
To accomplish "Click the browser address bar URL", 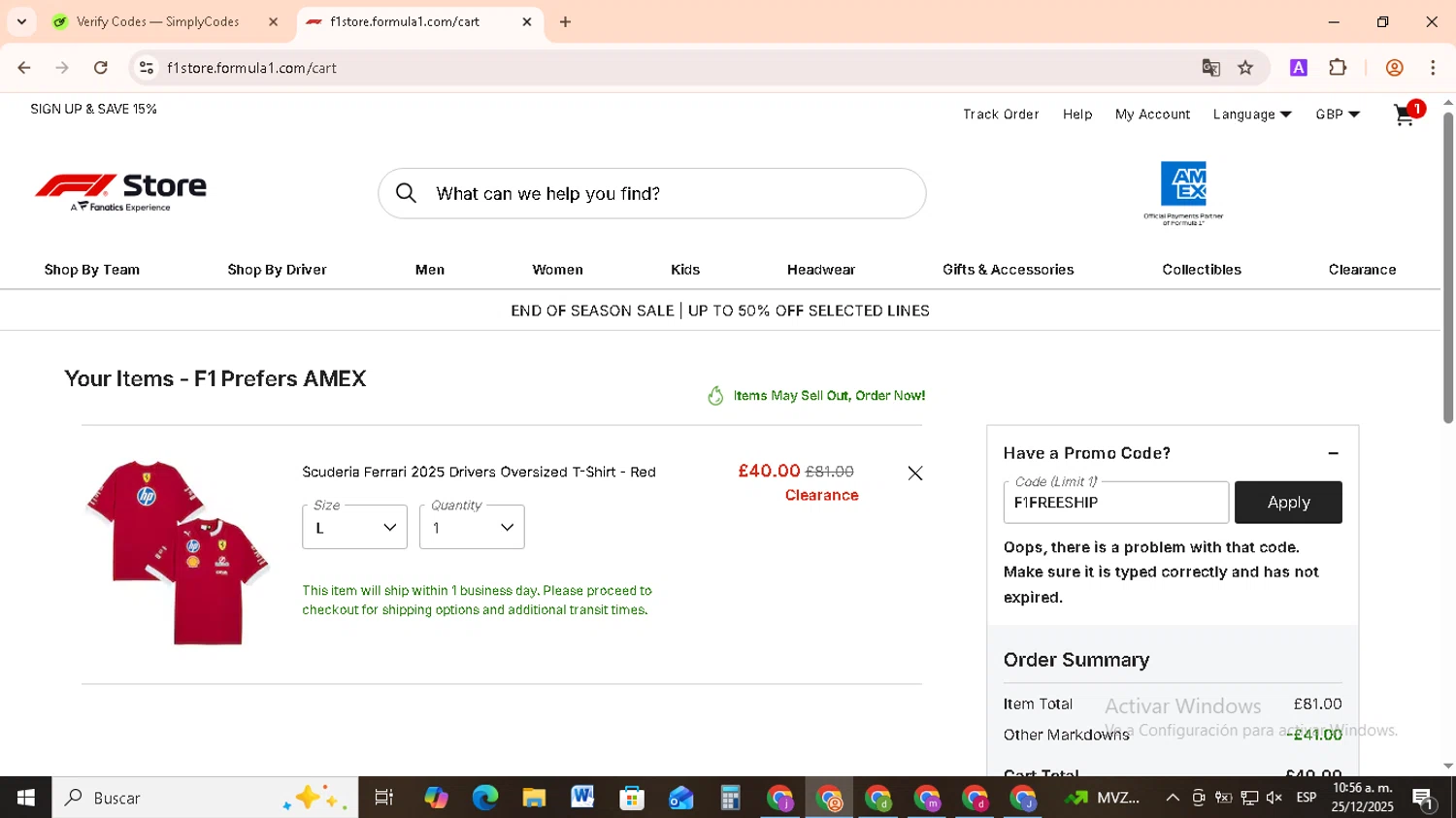I will 251,68.
